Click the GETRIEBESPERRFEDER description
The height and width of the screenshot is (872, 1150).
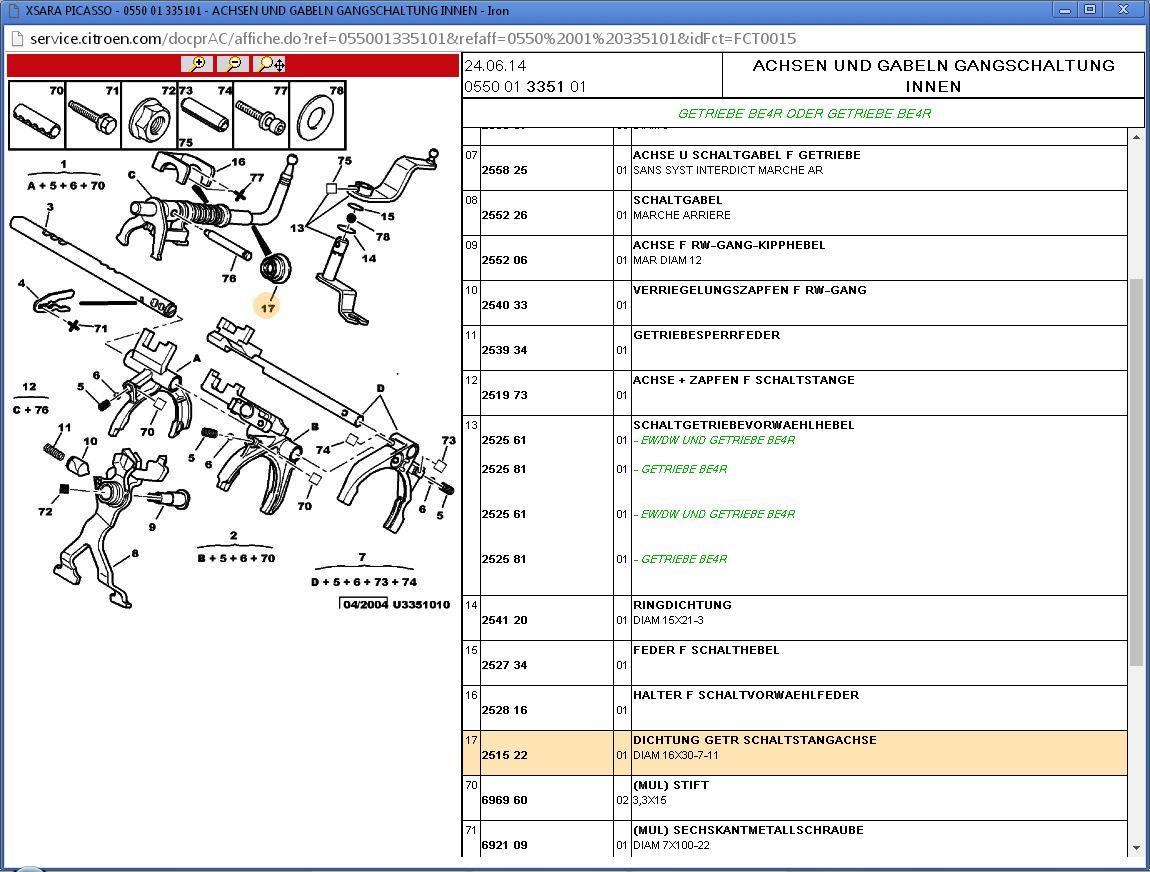coord(706,335)
